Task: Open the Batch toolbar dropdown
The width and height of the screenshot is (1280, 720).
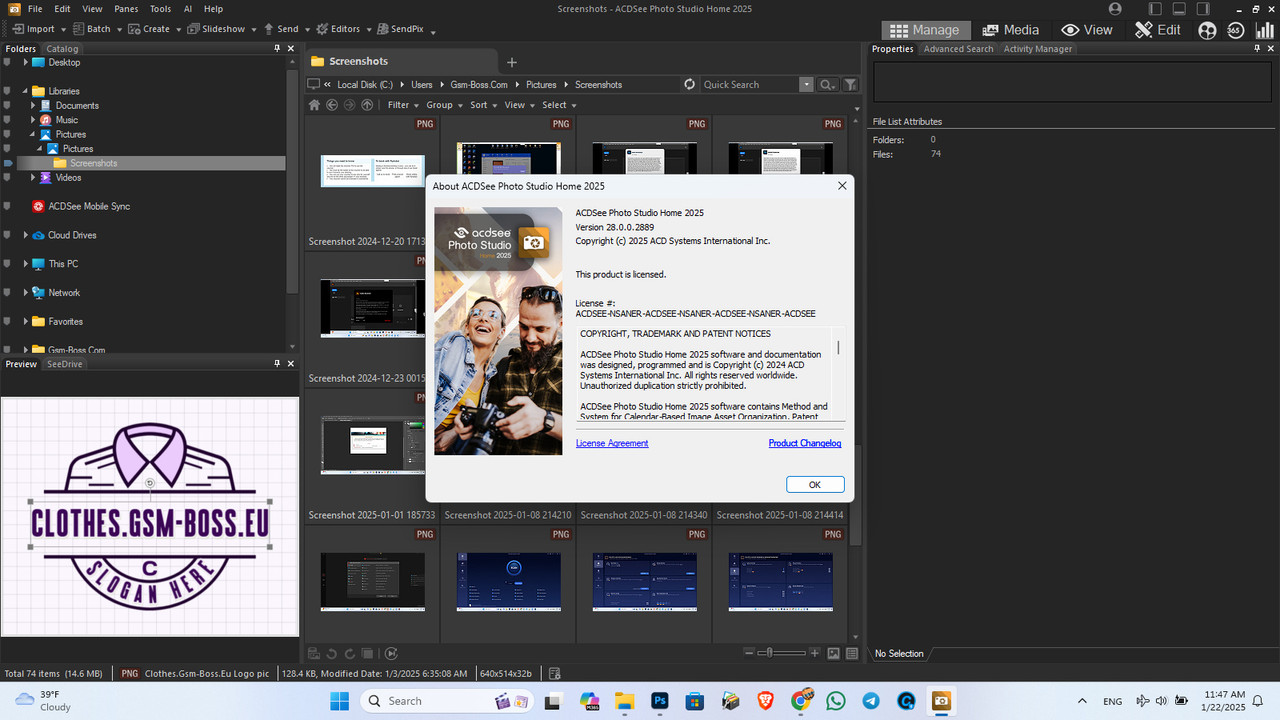Action: point(97,29)
